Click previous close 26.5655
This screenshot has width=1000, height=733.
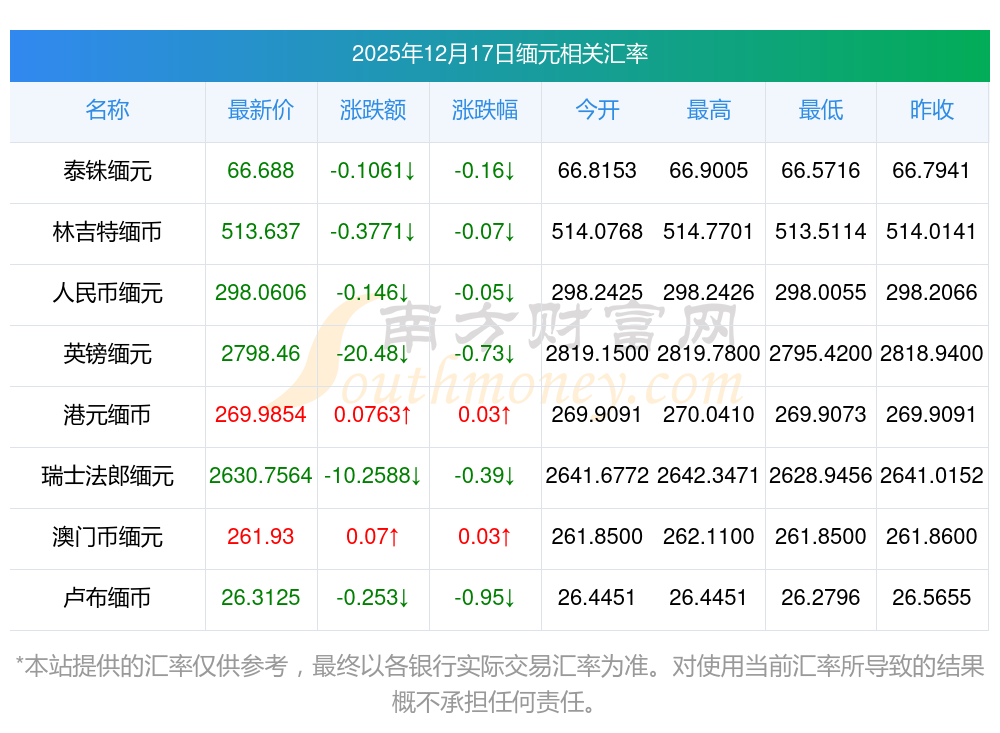click(x=932, y=597)
